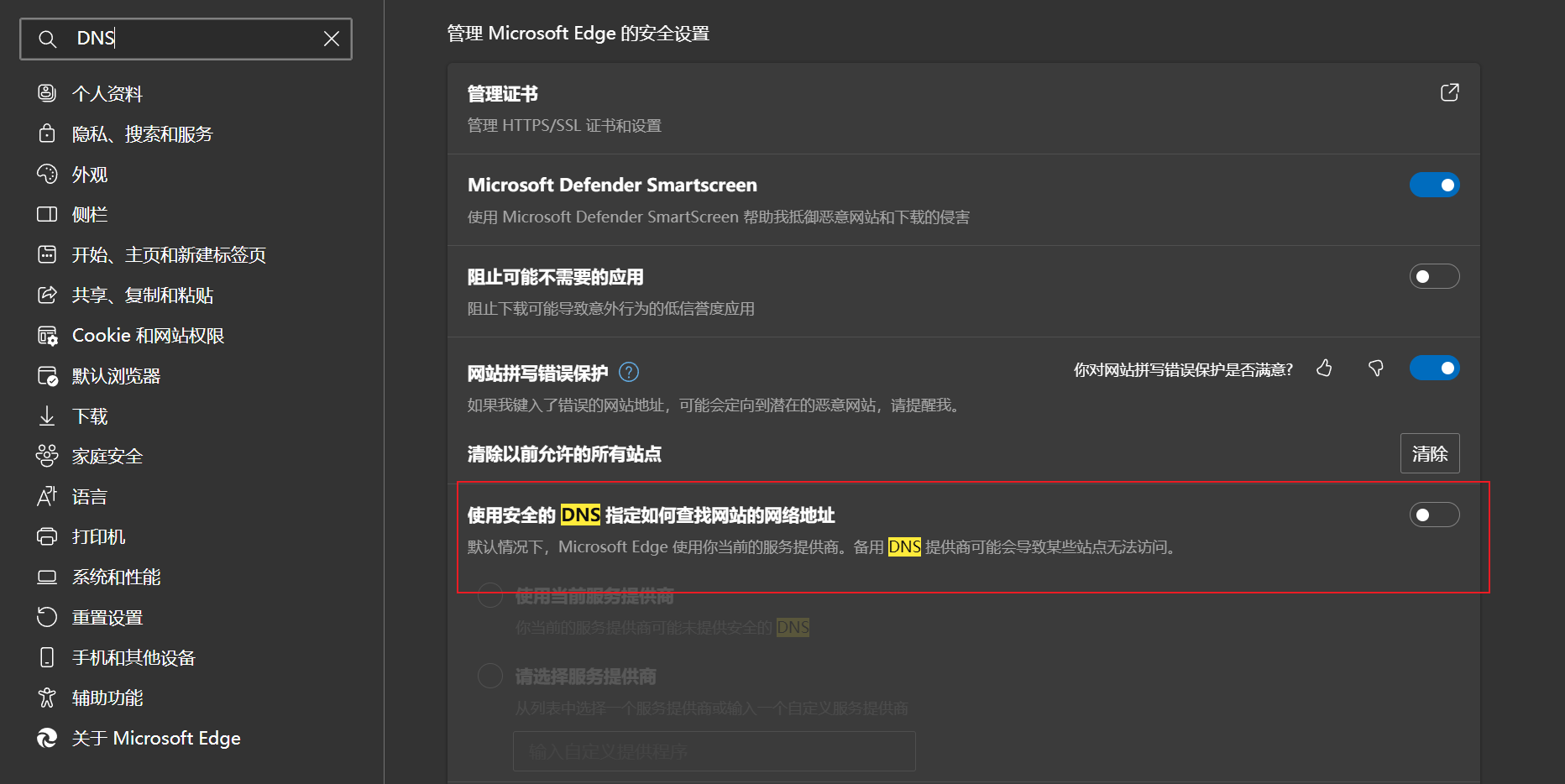1565x784 pixels.
Task: Open help for 网站拼写错误保护
Action: [629, 372]
